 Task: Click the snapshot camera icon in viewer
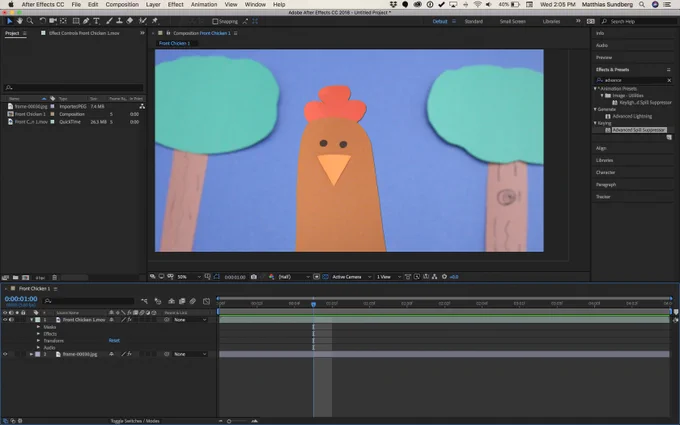click(254, 277)
